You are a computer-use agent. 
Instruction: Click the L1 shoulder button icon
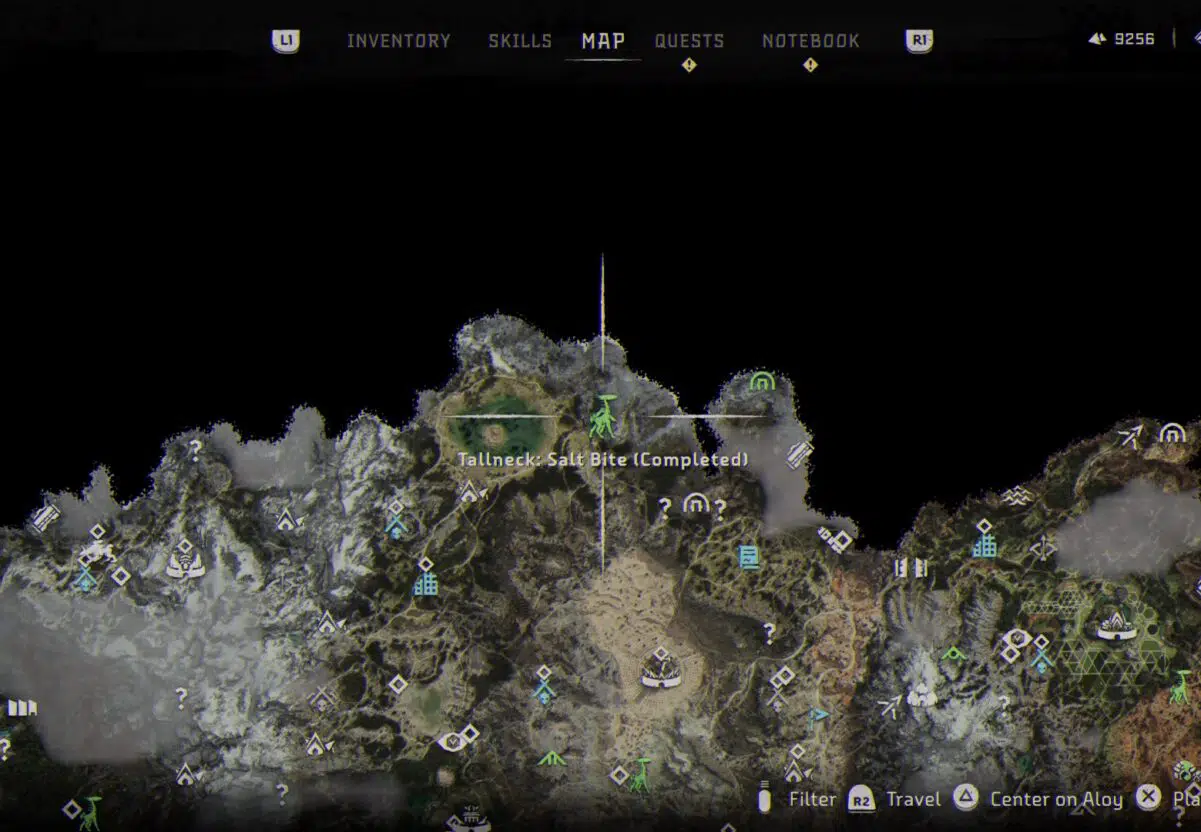coord(286,41)
